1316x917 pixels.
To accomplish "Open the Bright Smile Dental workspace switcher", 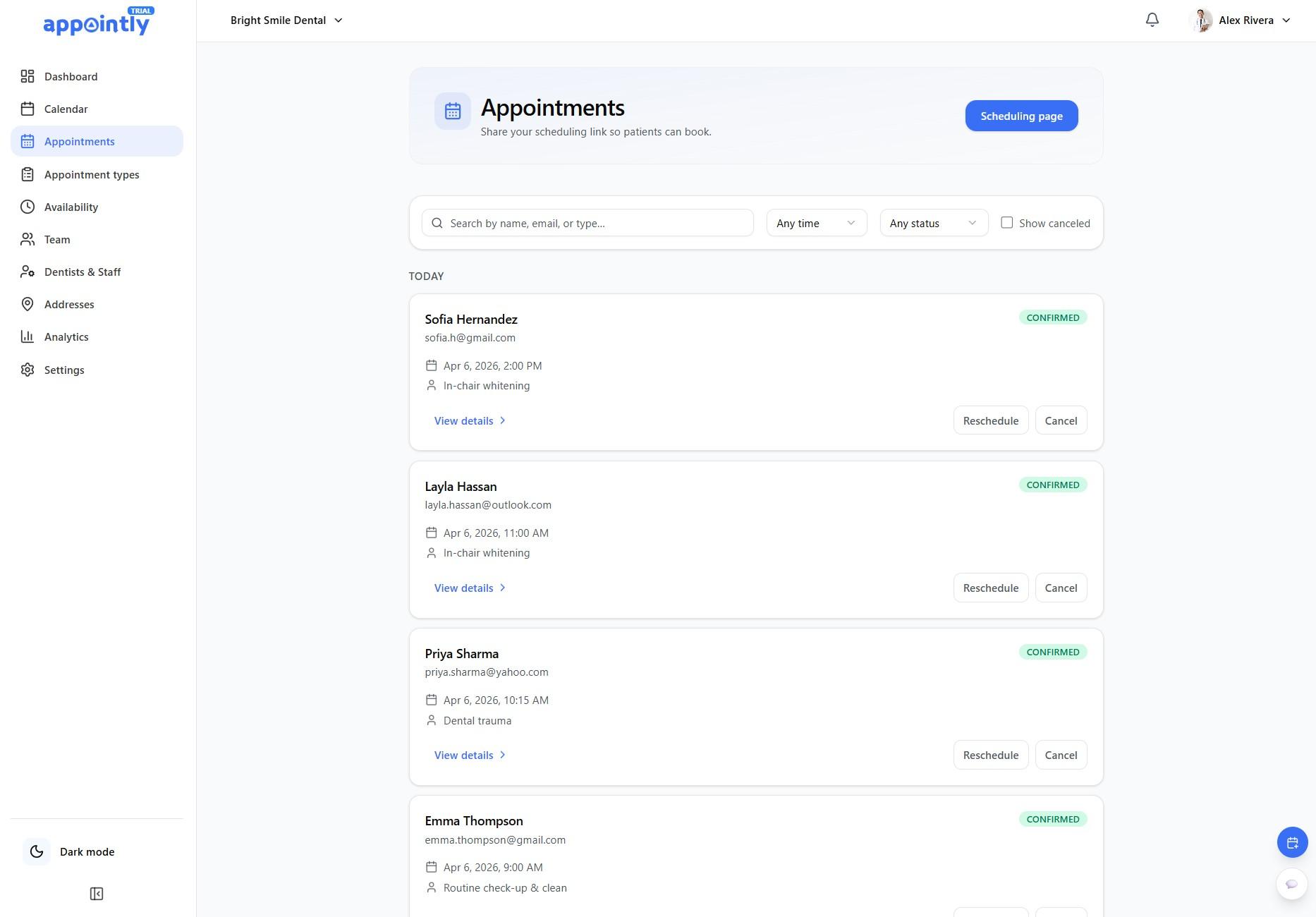I will 286,20.
